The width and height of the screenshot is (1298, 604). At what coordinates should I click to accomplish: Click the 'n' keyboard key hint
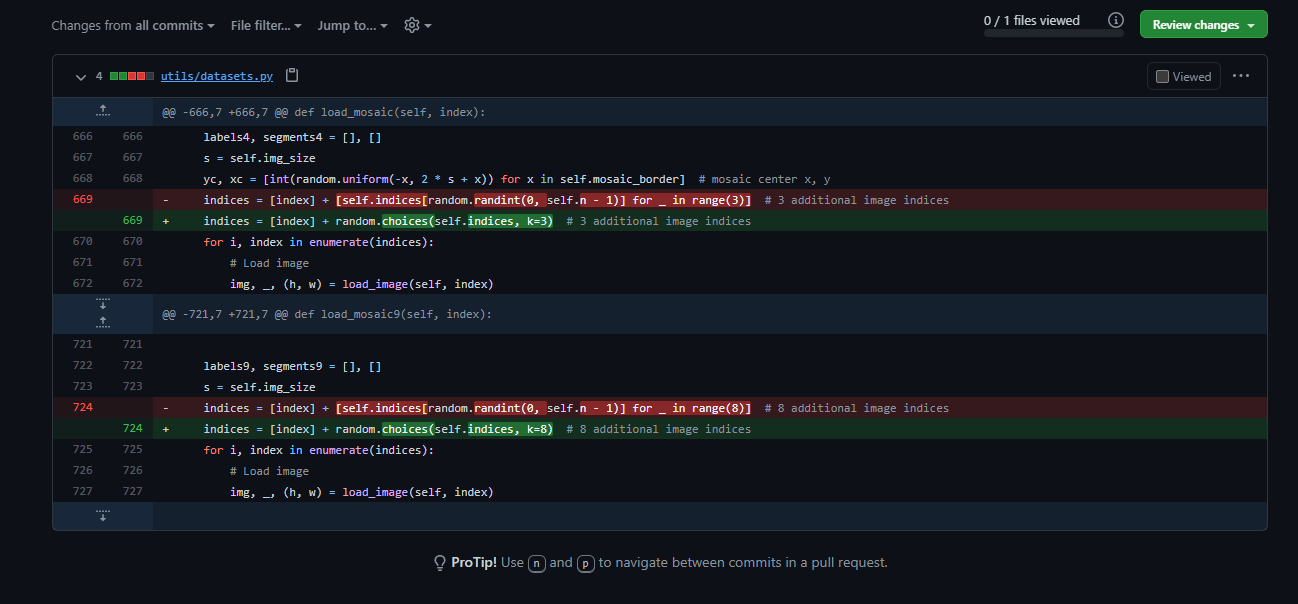point(537,563)
